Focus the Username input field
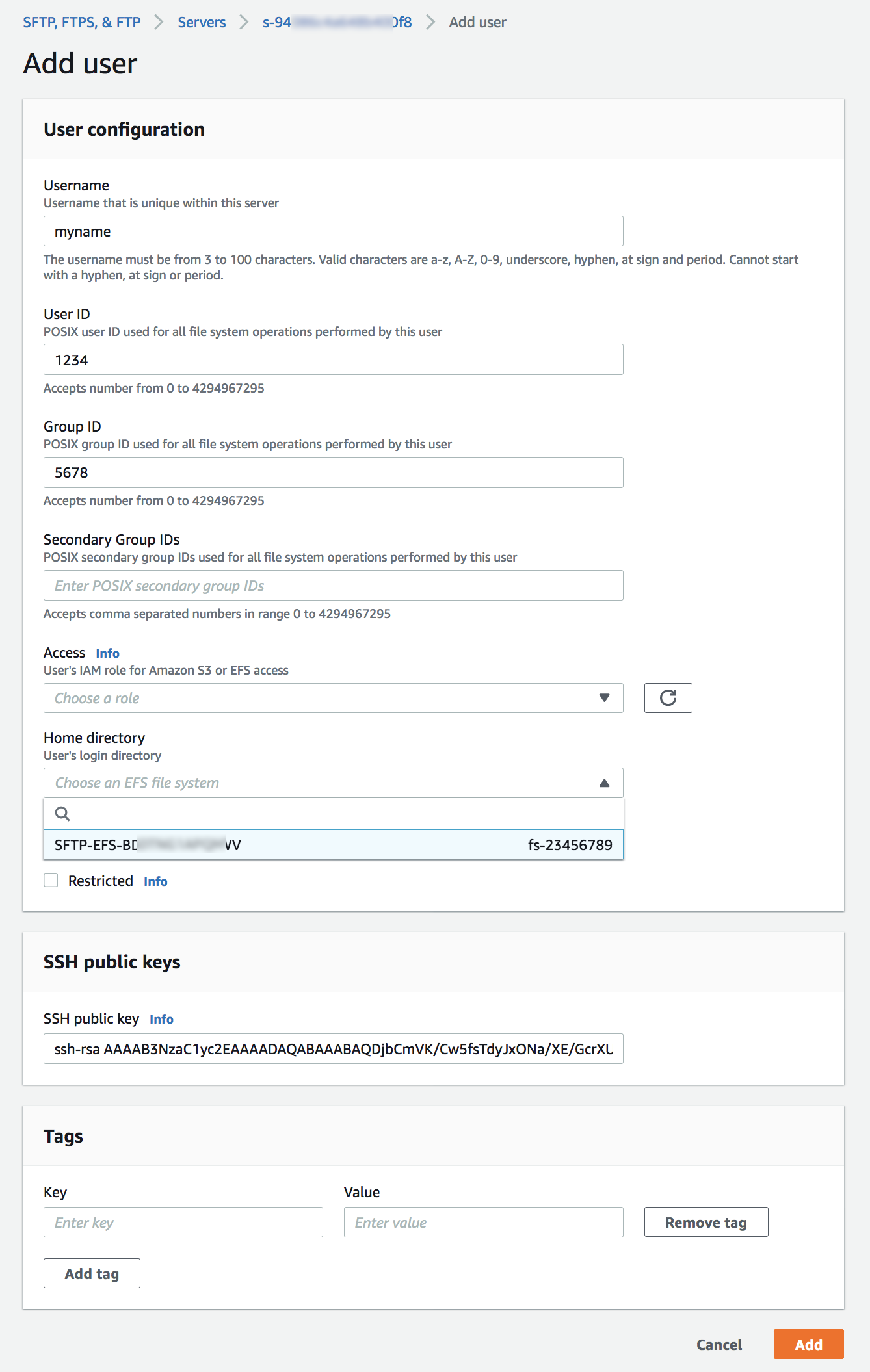This screenshot has height=1372, width=870. (333, 231)
